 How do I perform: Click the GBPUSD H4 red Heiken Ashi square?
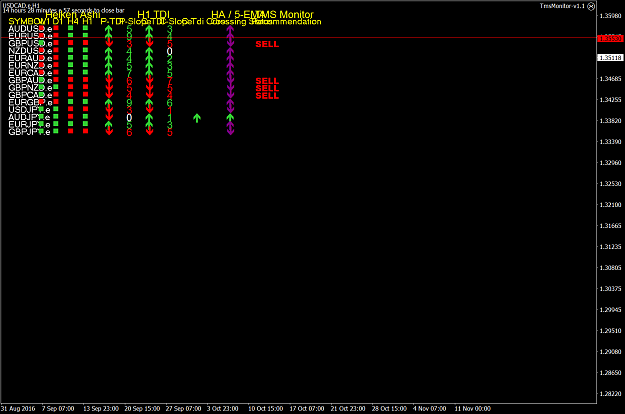tap(71, 43)
